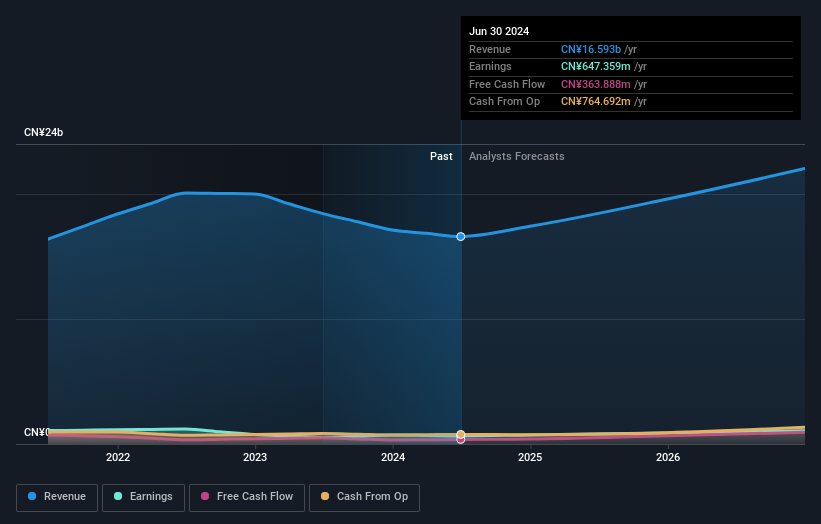Select the 2025 x-axis label

530,457
